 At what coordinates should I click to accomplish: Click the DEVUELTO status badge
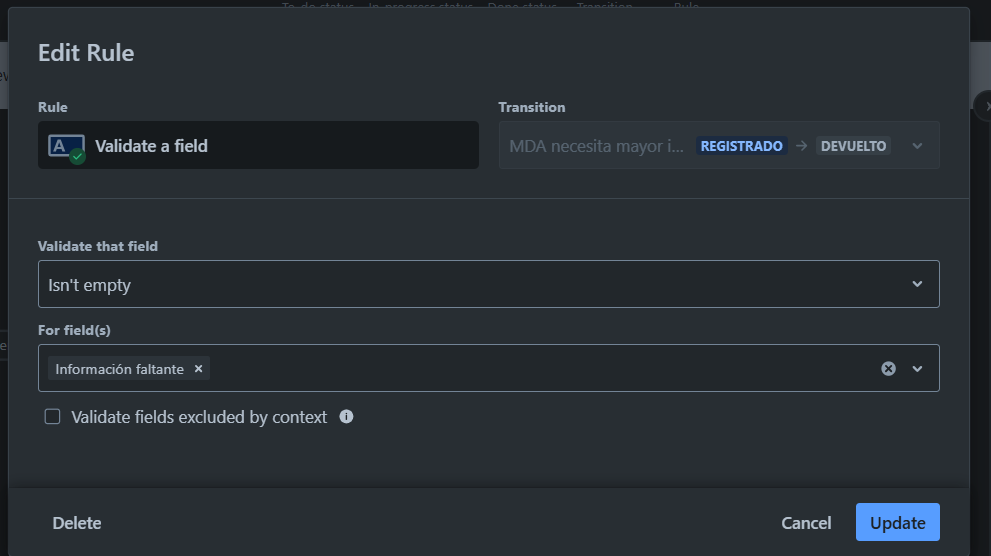(x=853, y=146)
